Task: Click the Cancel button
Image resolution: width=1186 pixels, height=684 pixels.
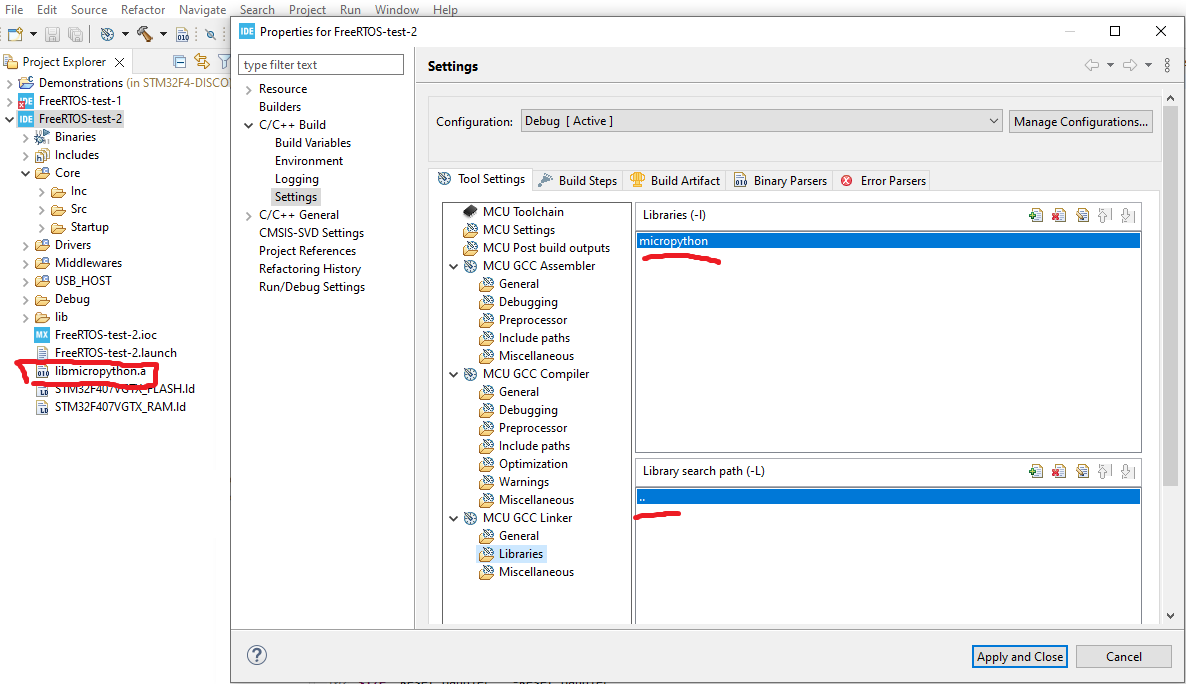Action: coord(1123,656)
